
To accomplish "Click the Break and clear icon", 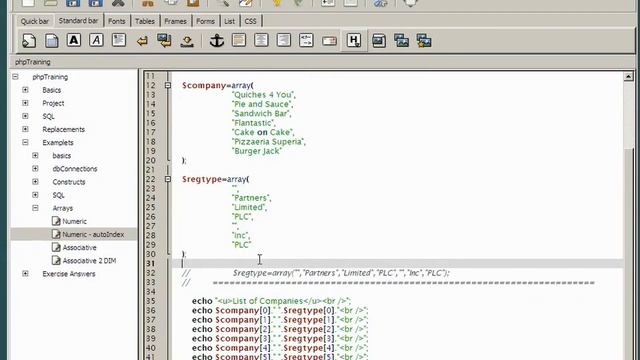I will coord(164,40).
